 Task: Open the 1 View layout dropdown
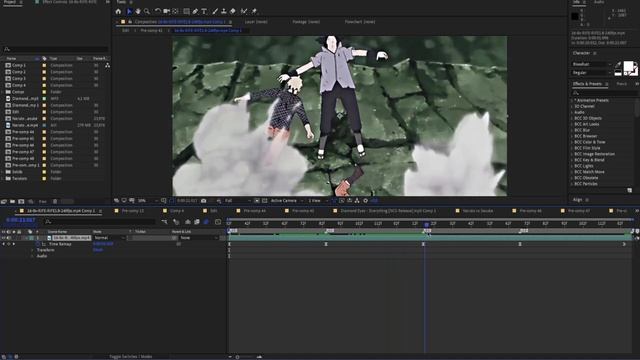point(318,200)
